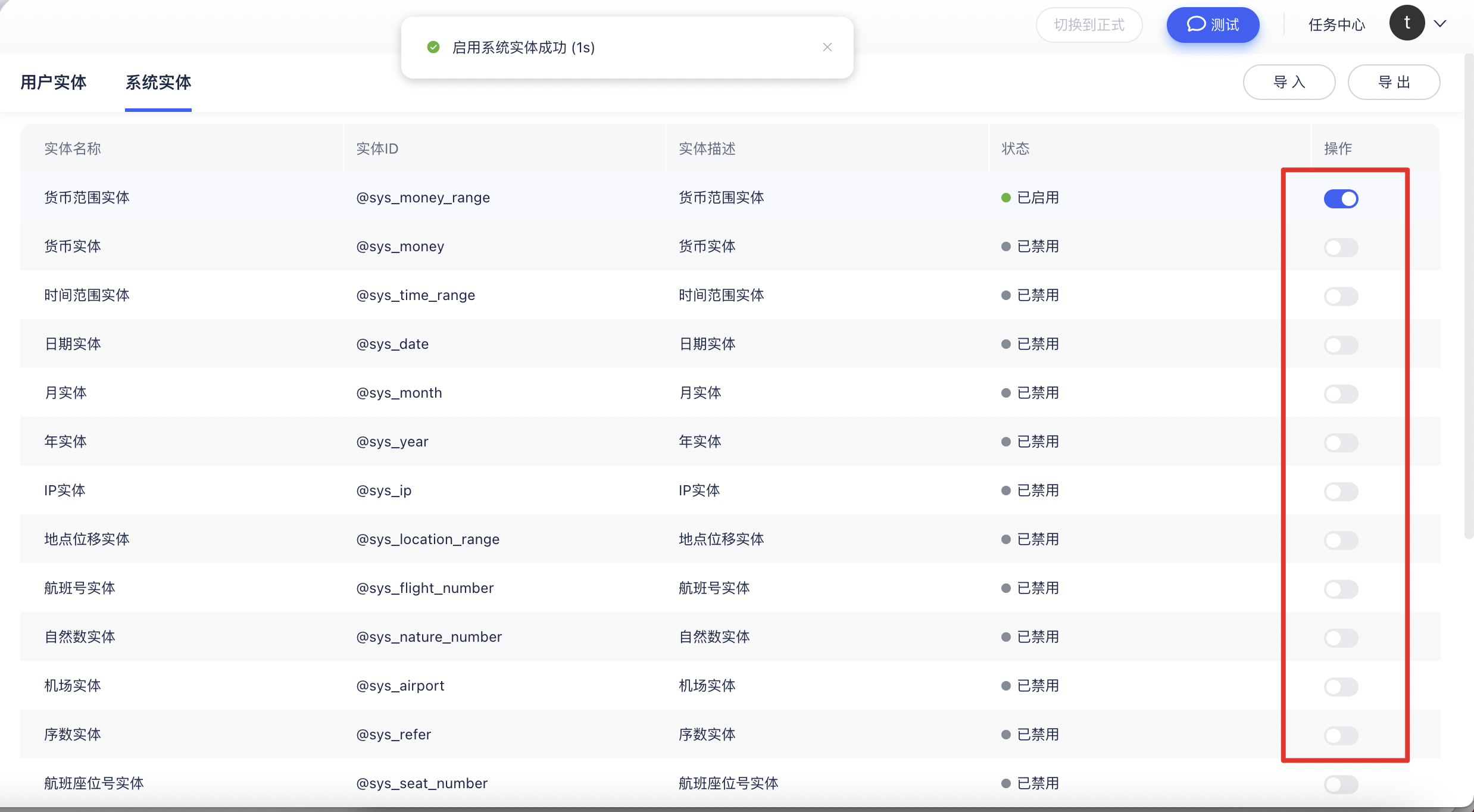Open 任务中心

tap(1336, 24)
